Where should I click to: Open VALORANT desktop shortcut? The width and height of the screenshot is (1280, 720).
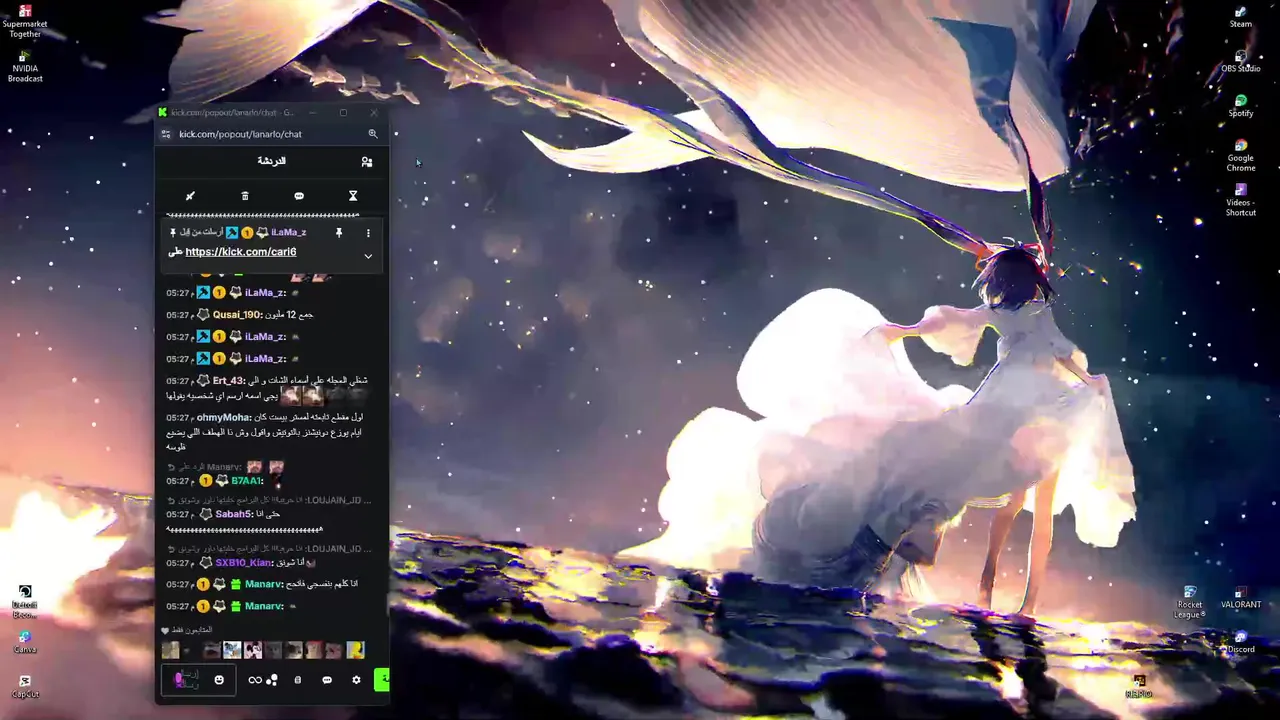click(1241, 597)
